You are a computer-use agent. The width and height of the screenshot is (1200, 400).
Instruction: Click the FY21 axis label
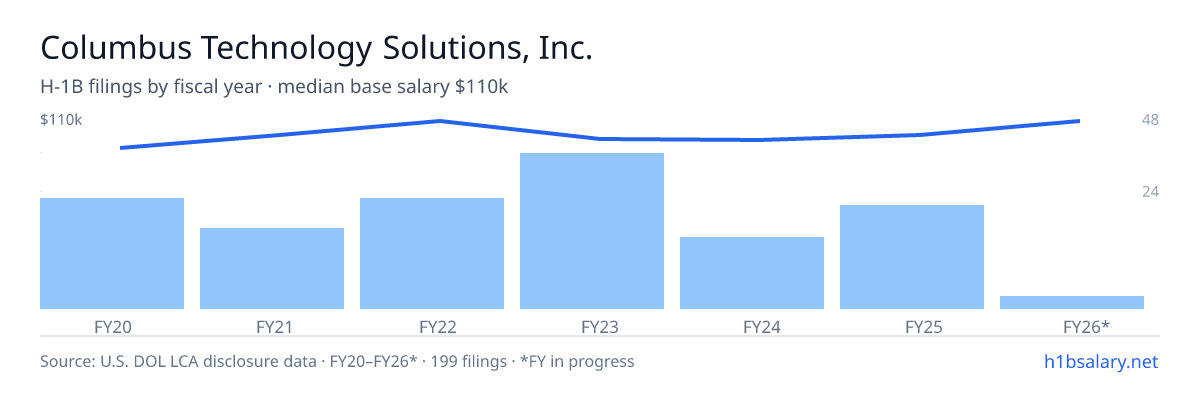272,326
